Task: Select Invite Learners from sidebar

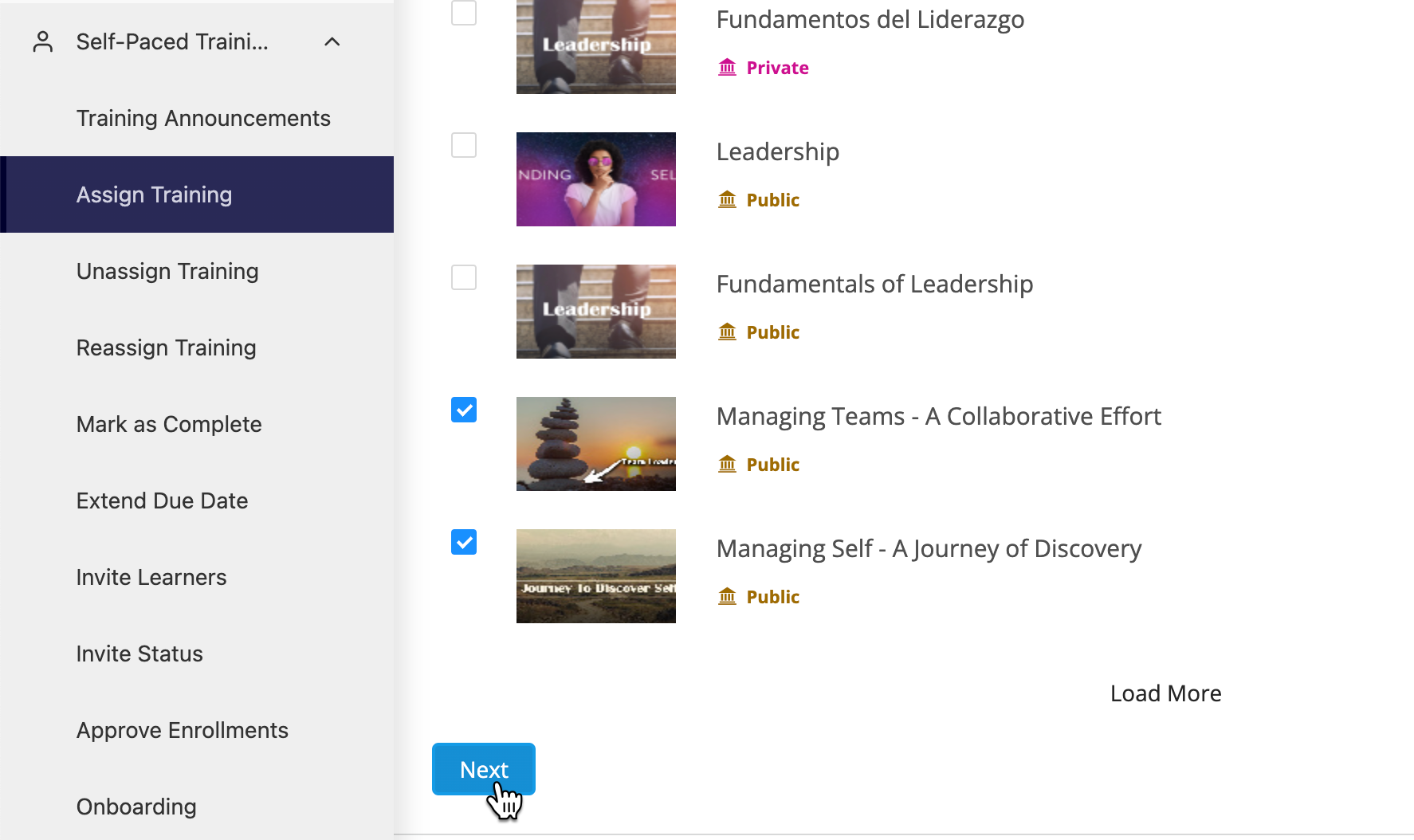Action: tap(151, 577)
